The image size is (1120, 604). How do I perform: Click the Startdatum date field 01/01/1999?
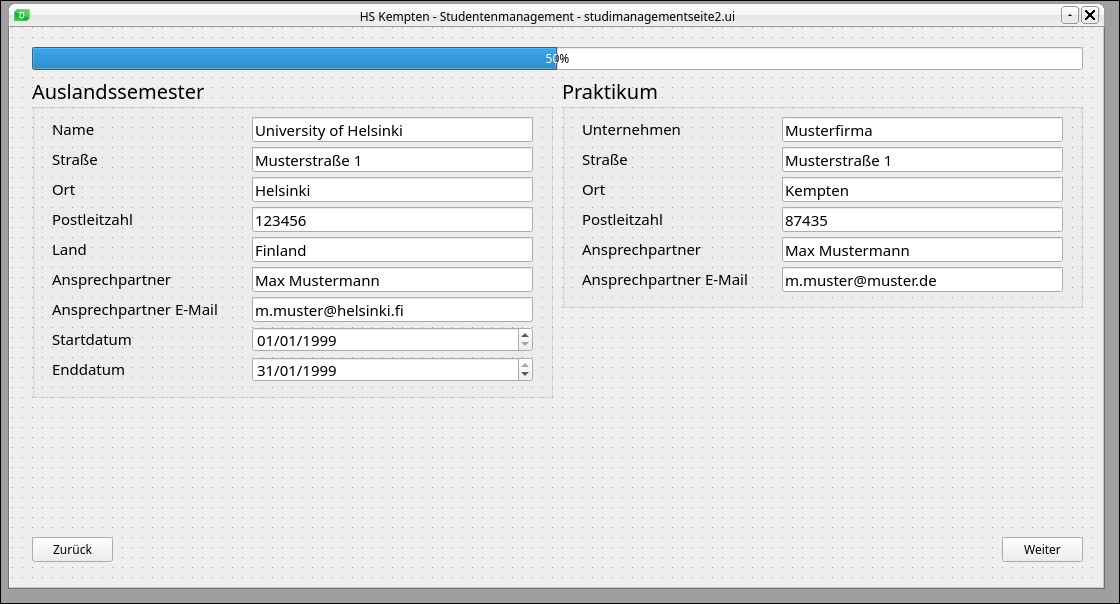point(384,340)
